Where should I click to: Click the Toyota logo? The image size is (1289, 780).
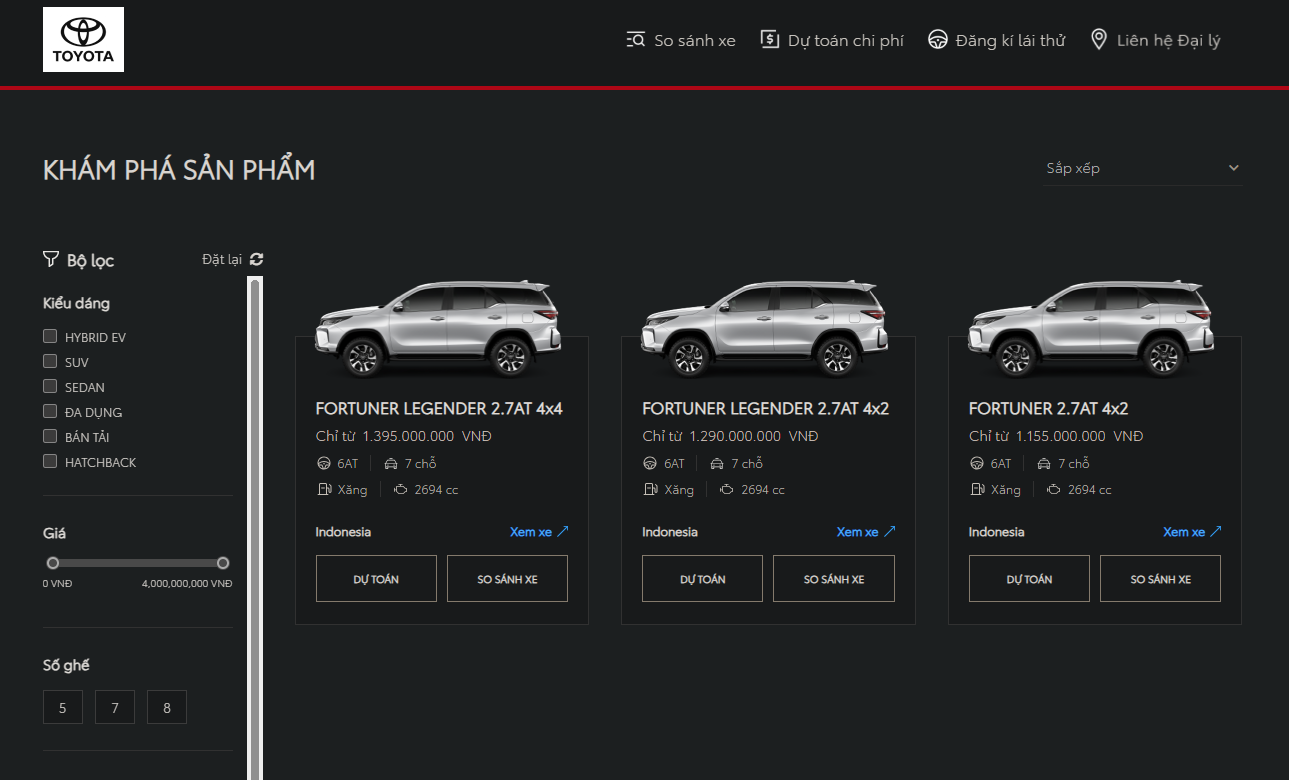[83, 40]
